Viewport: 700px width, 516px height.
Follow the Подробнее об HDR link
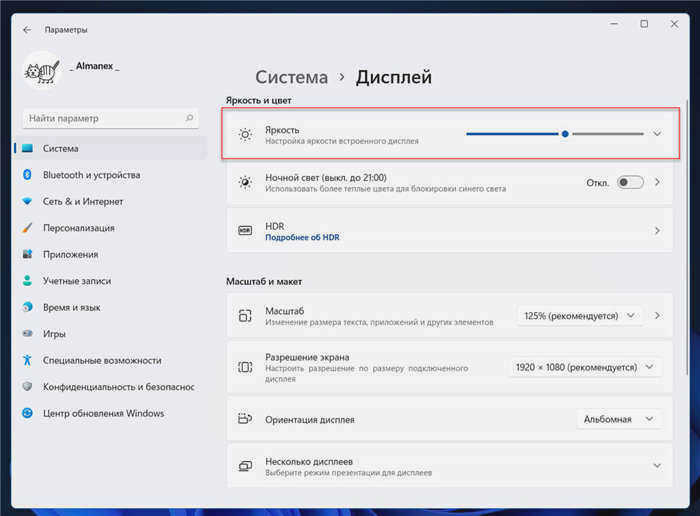302,237
